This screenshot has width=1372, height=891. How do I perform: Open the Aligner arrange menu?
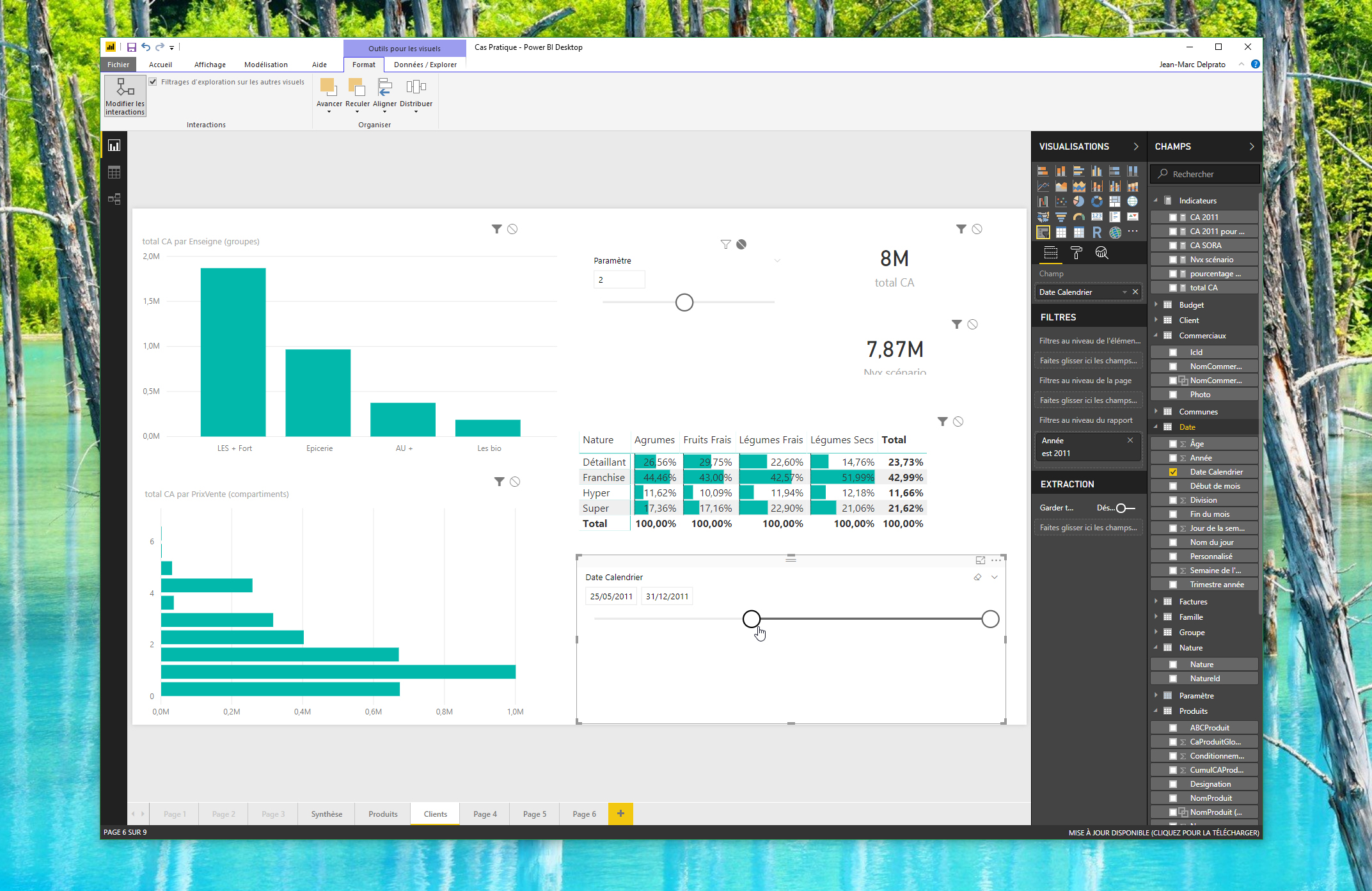[384, 95]
